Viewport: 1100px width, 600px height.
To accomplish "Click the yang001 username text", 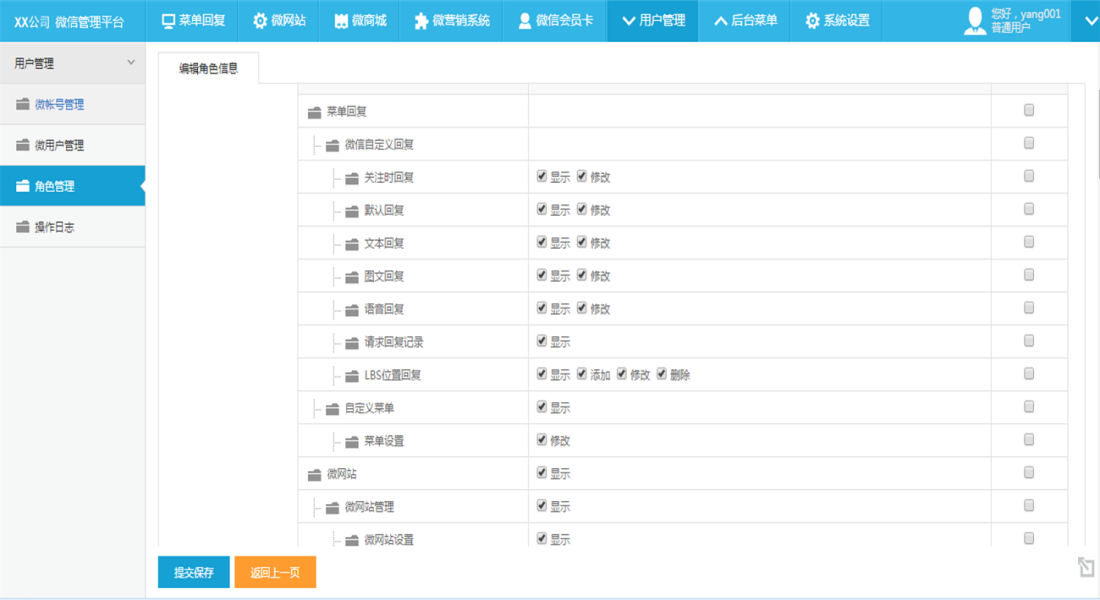I will [x=1040, y=14].
